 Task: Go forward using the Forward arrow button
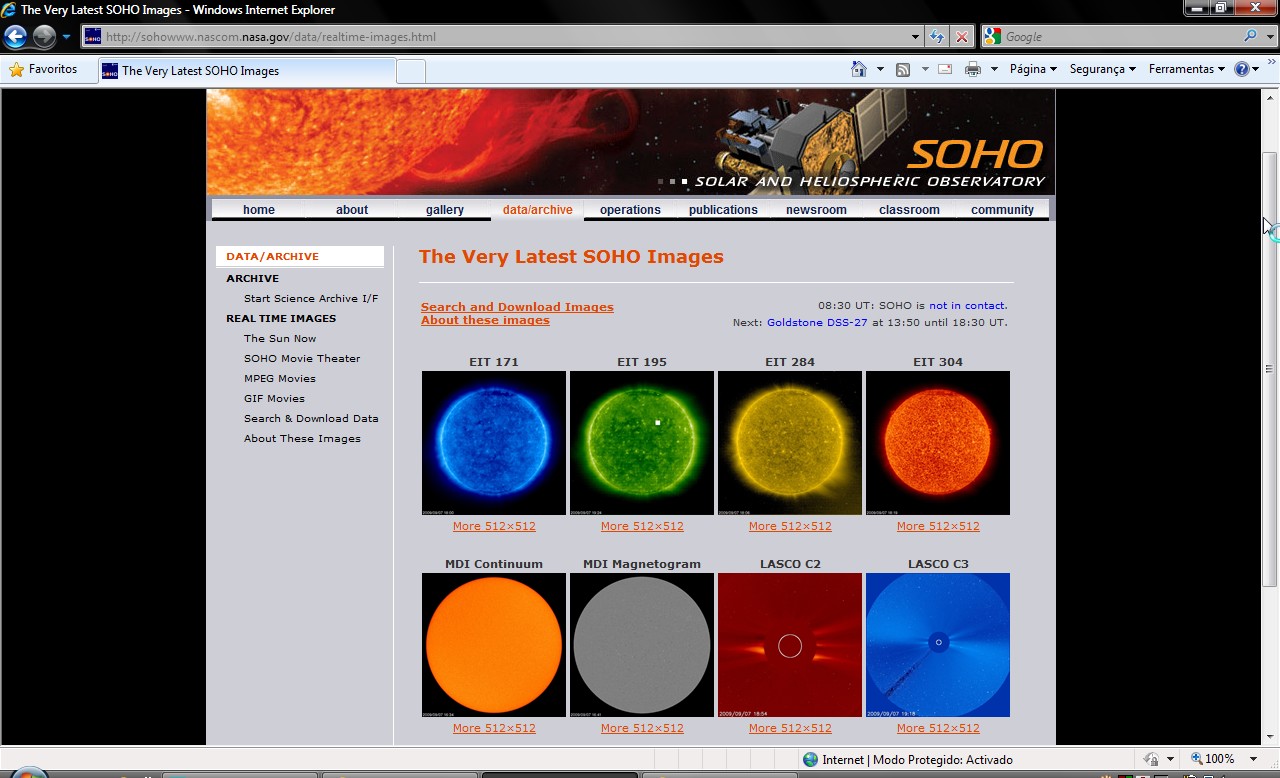coord(44,37)
